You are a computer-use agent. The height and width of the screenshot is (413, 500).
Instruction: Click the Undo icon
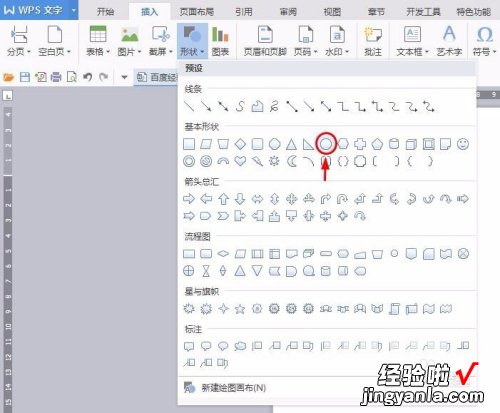(87, 77)
